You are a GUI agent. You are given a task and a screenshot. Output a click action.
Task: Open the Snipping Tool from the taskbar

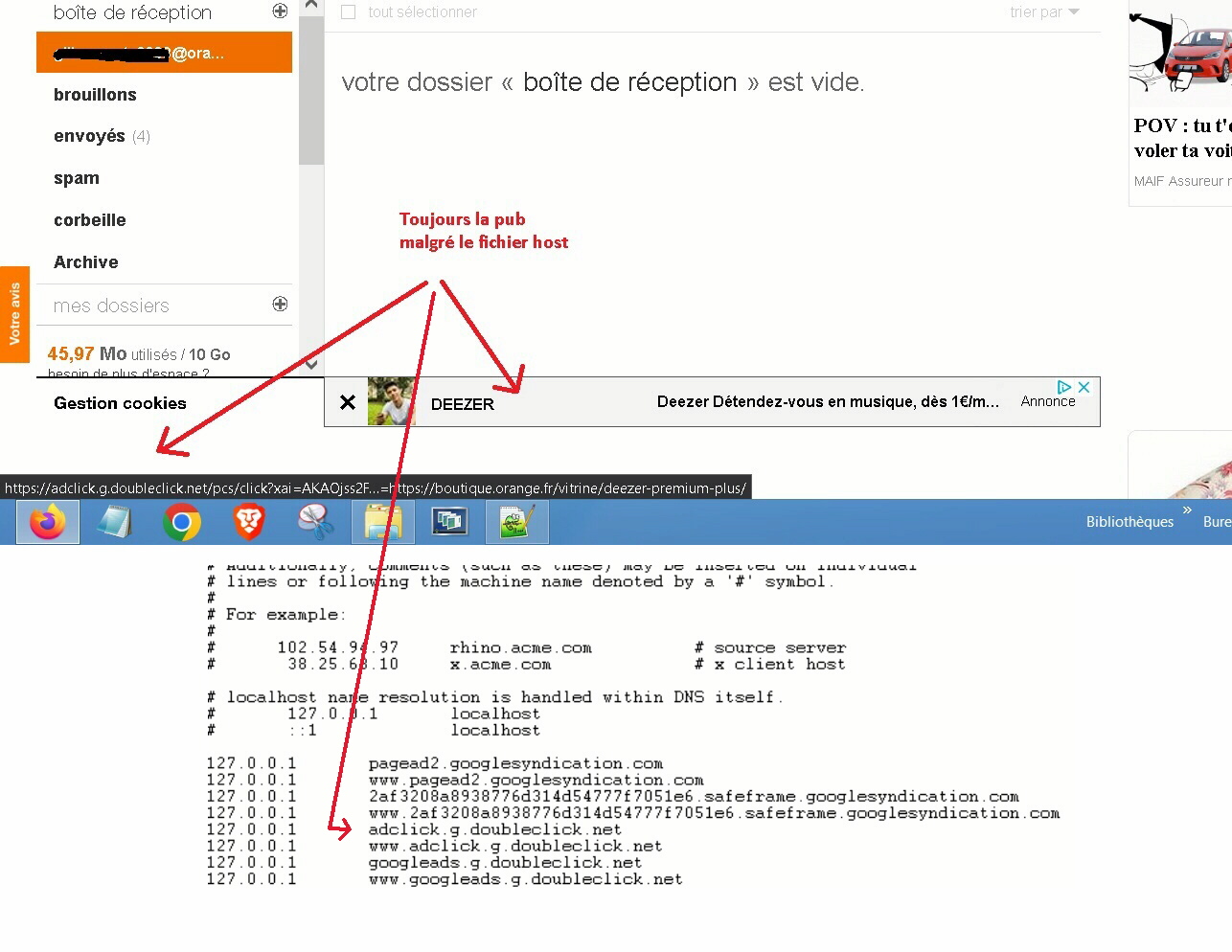(x=316, y=522)
